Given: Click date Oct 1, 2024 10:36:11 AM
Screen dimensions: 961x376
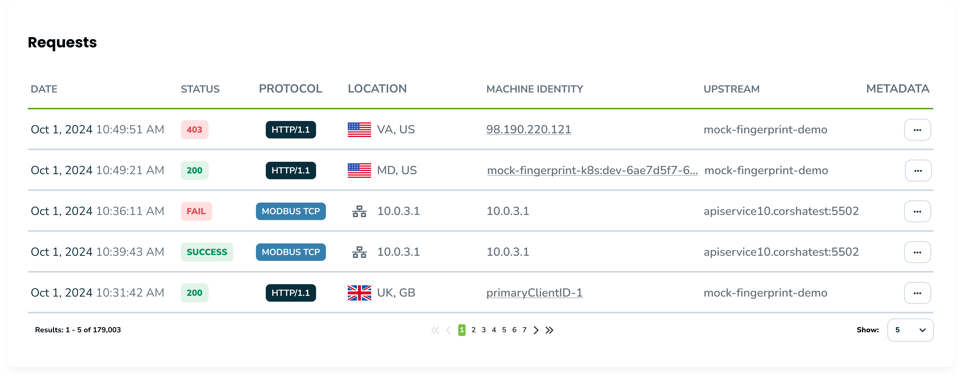Looking at the screenshot, I should pos(97,211).
